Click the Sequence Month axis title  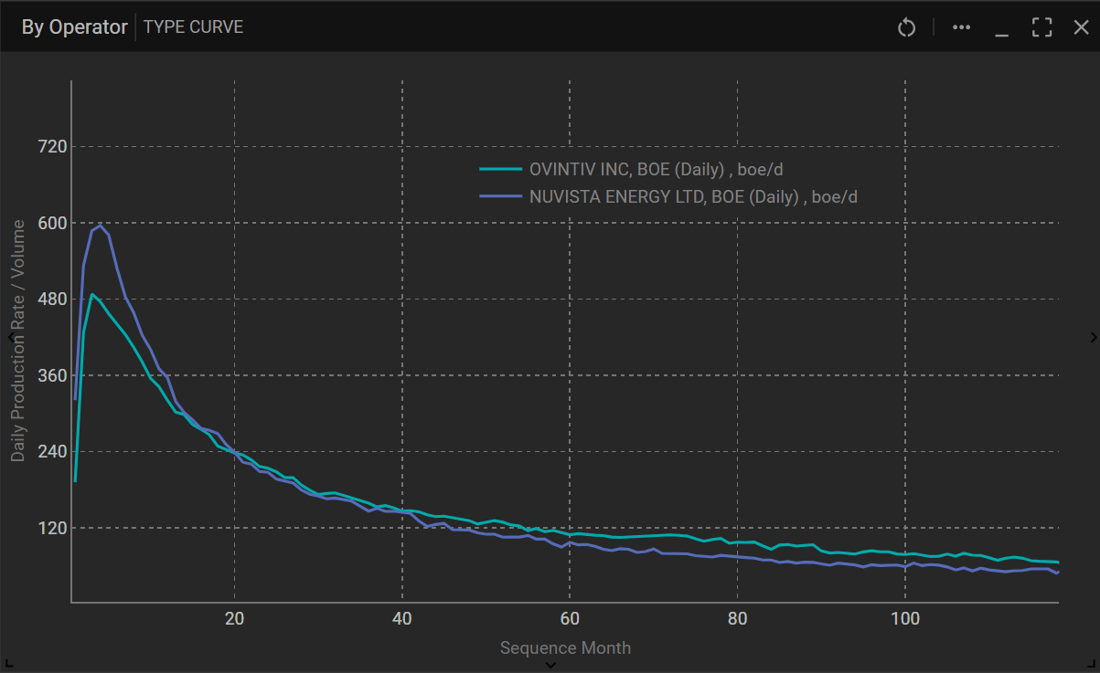pos(565,647)
